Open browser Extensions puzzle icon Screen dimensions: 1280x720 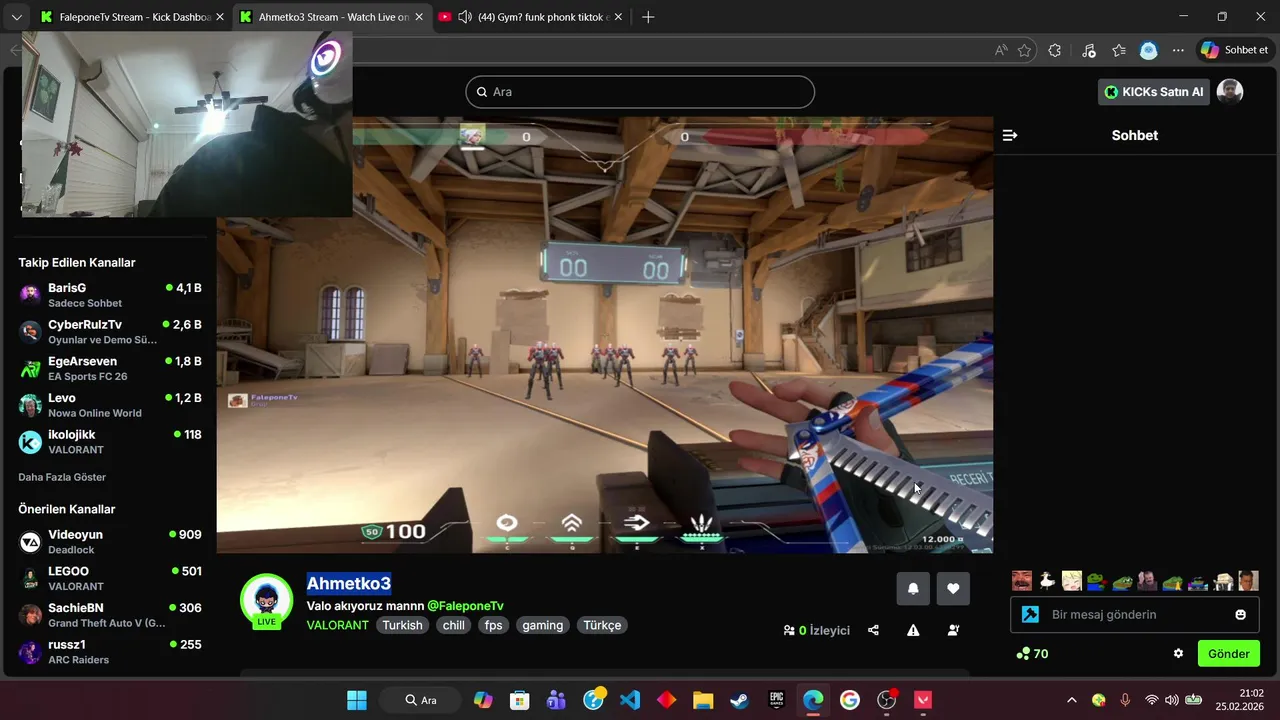coord(1055,50)
